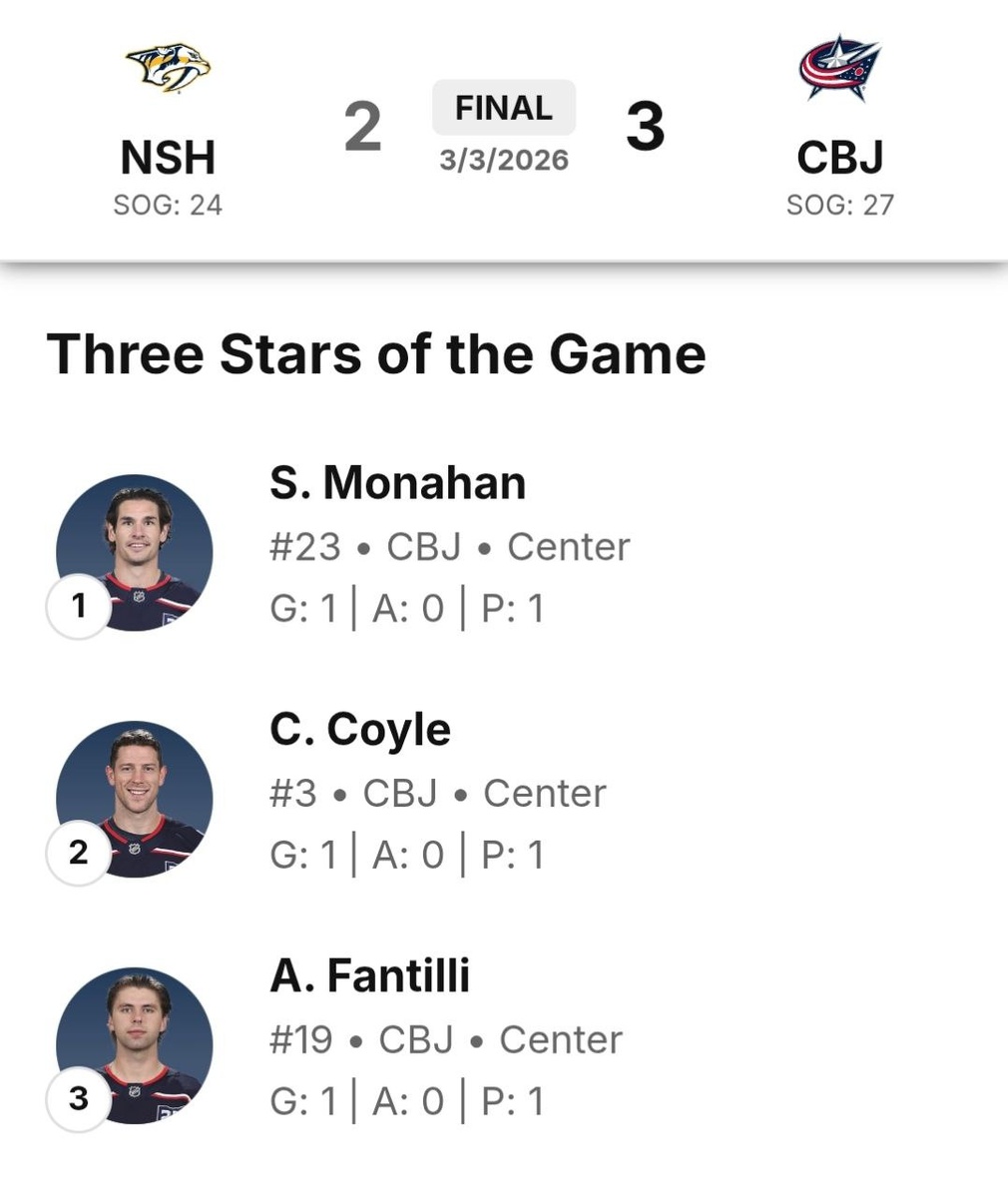Select the A. Fantilli player name
Image resolution: width=1008 pixels, height=1198 pixels.
[x=369, y=976]
